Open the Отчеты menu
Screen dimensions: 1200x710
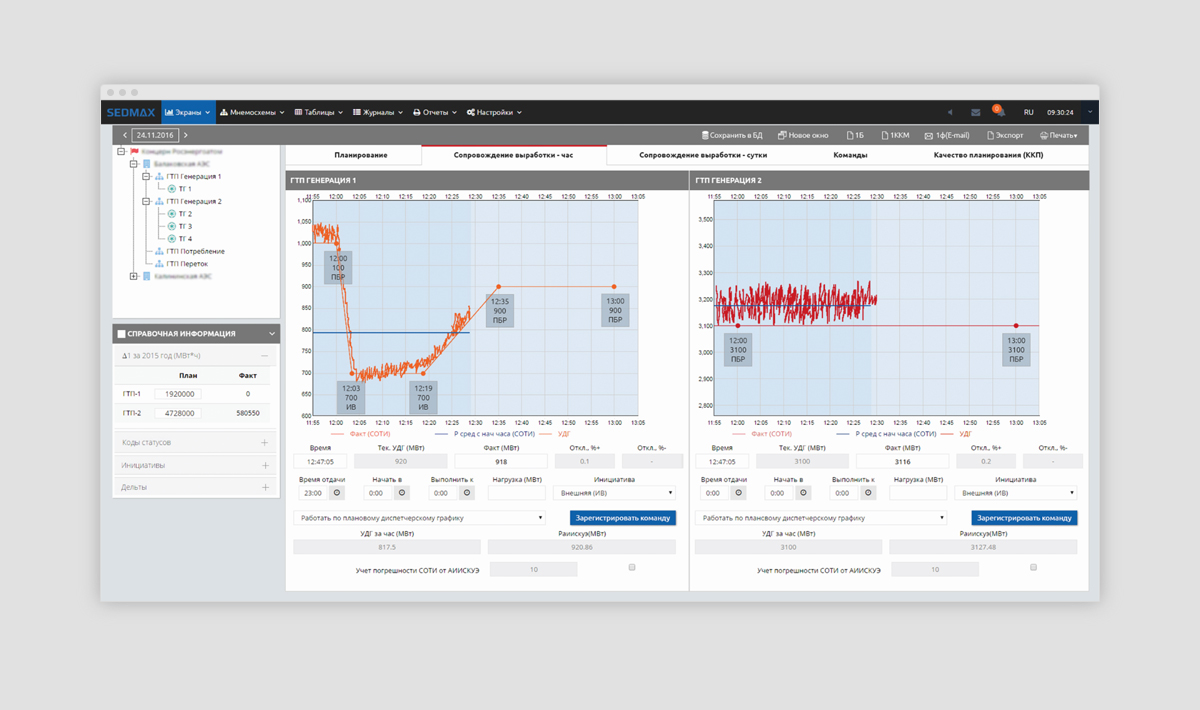(x=434, y=113)
